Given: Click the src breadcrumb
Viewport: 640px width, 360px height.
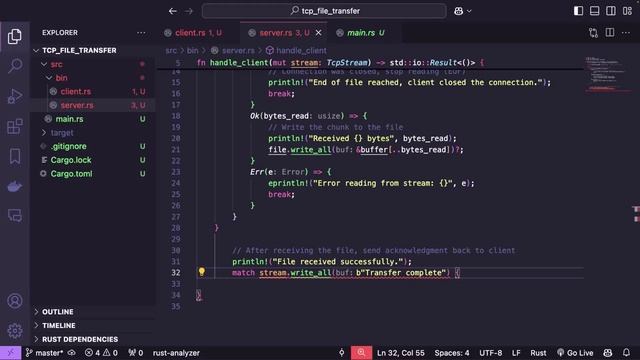Looking at the screenshot, I should [x=171, y=51].
